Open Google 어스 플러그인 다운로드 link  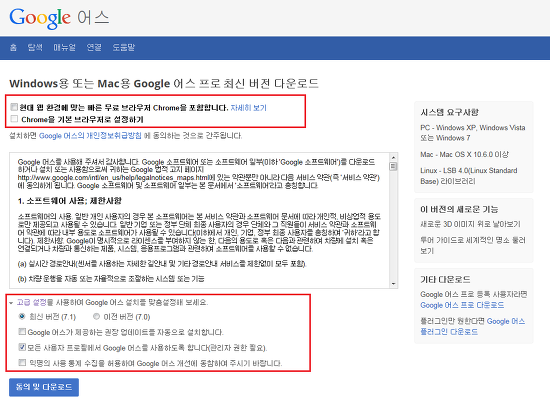(474, 326)
